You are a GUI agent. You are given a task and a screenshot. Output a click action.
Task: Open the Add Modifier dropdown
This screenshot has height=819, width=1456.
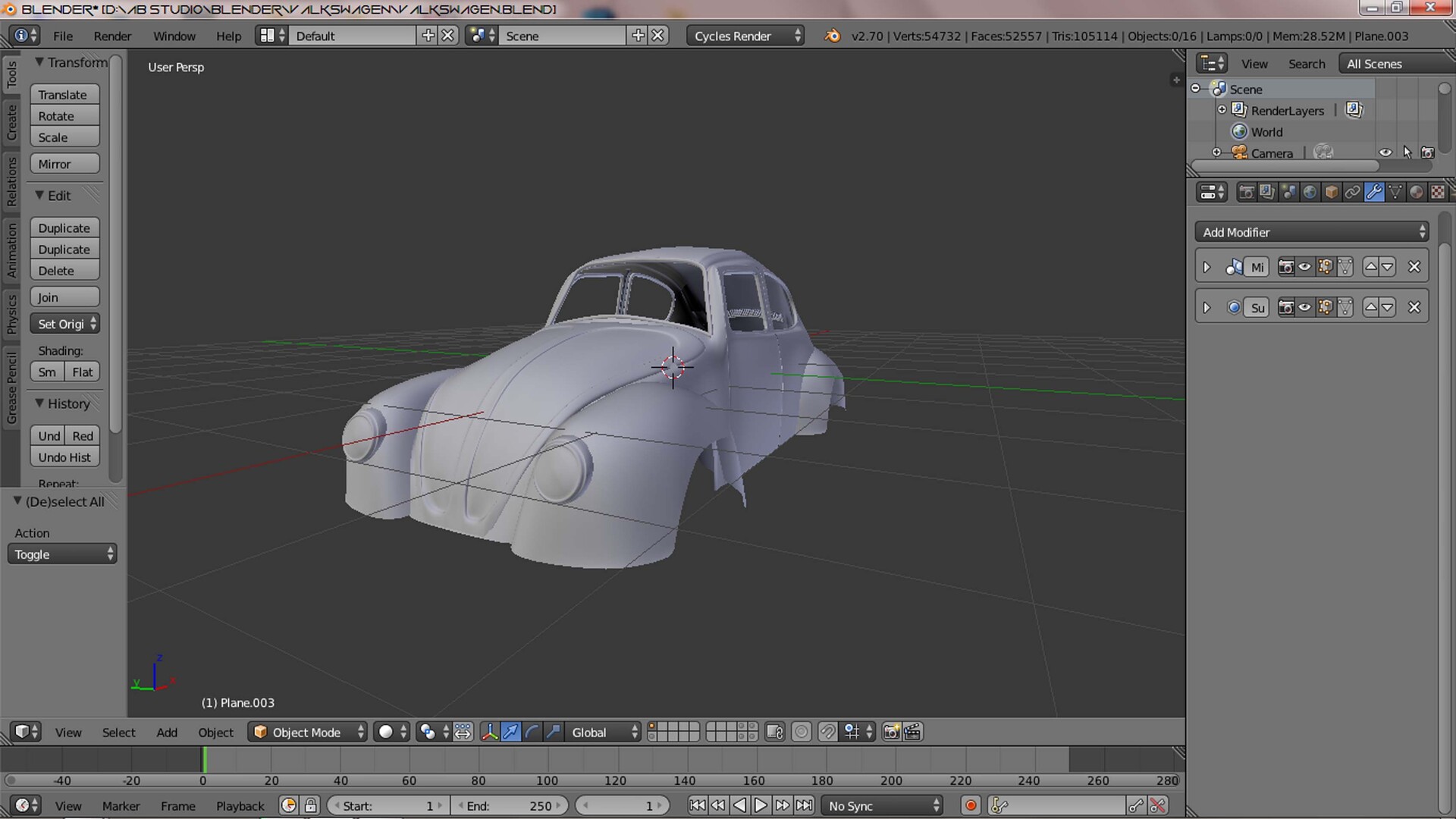tap(1310, 232)
